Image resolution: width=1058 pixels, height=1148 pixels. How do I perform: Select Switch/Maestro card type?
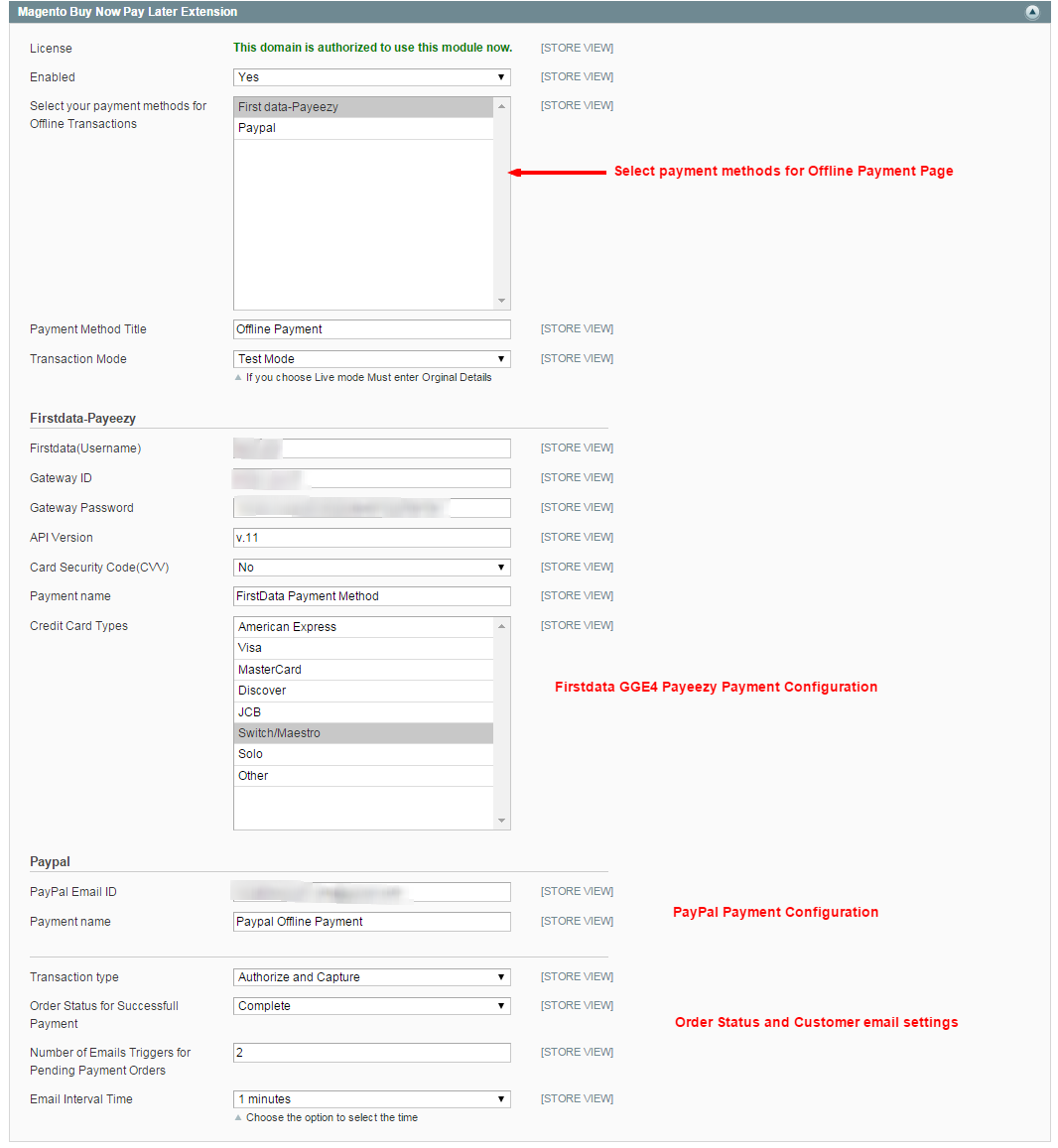tap(363, 733)
